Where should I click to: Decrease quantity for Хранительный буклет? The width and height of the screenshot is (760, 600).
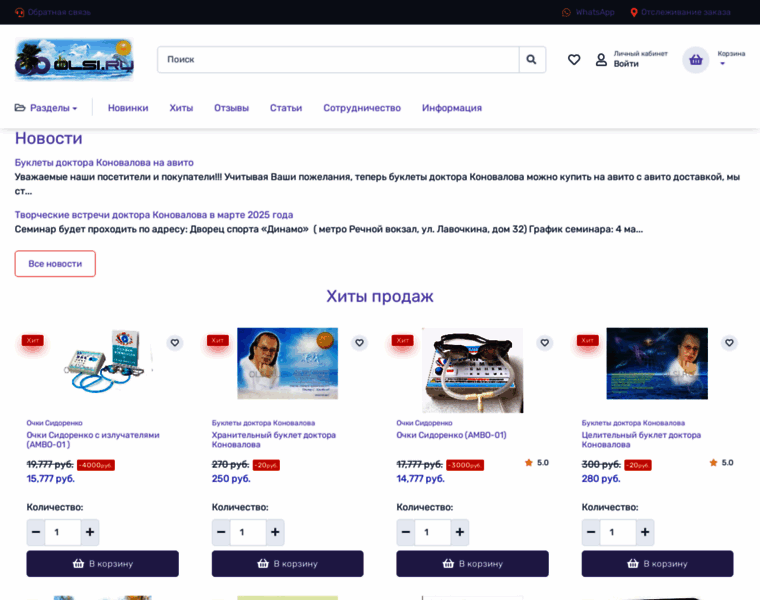221,532
